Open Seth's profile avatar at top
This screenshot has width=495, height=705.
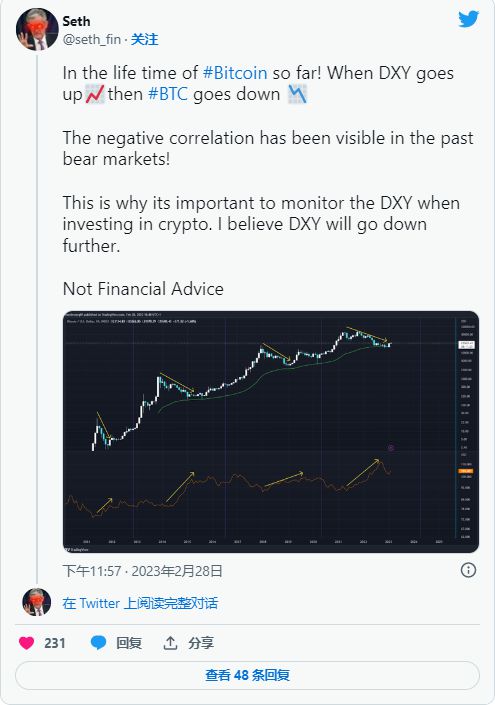[37, 29]
